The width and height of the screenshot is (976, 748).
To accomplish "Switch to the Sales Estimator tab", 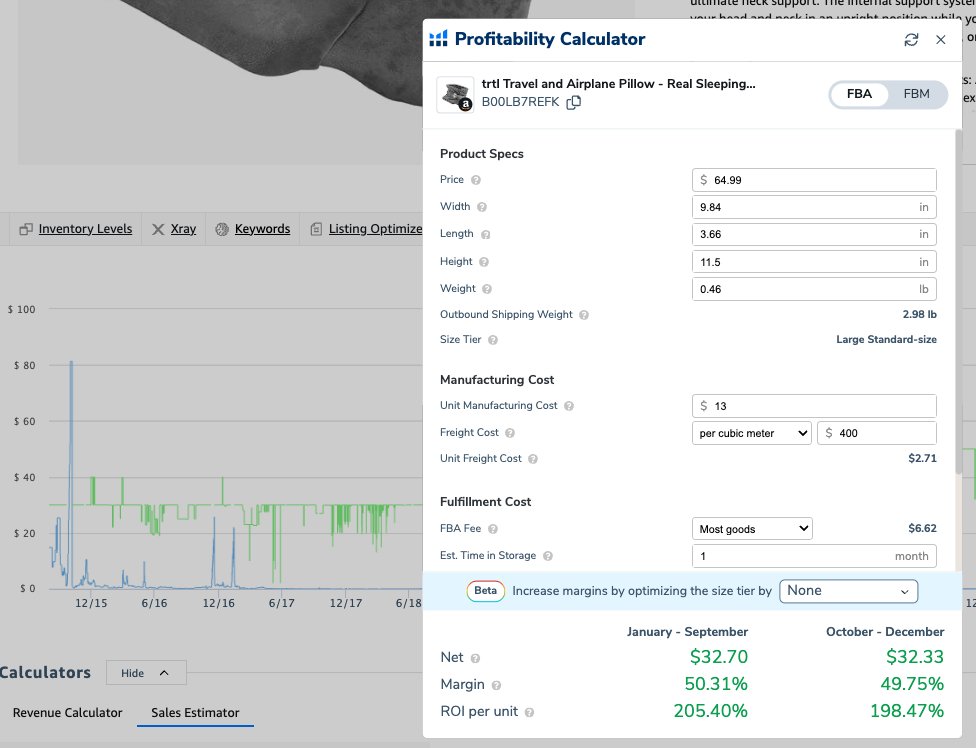I will [195, 713].
